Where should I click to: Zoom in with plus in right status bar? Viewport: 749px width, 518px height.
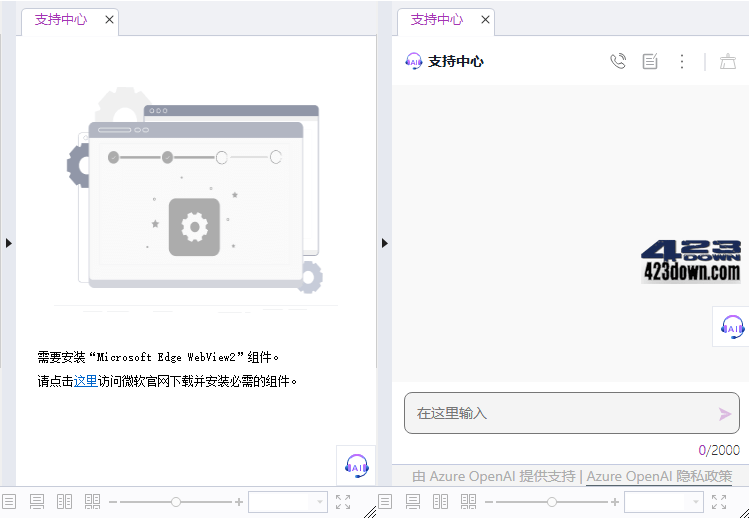(615, 502)
